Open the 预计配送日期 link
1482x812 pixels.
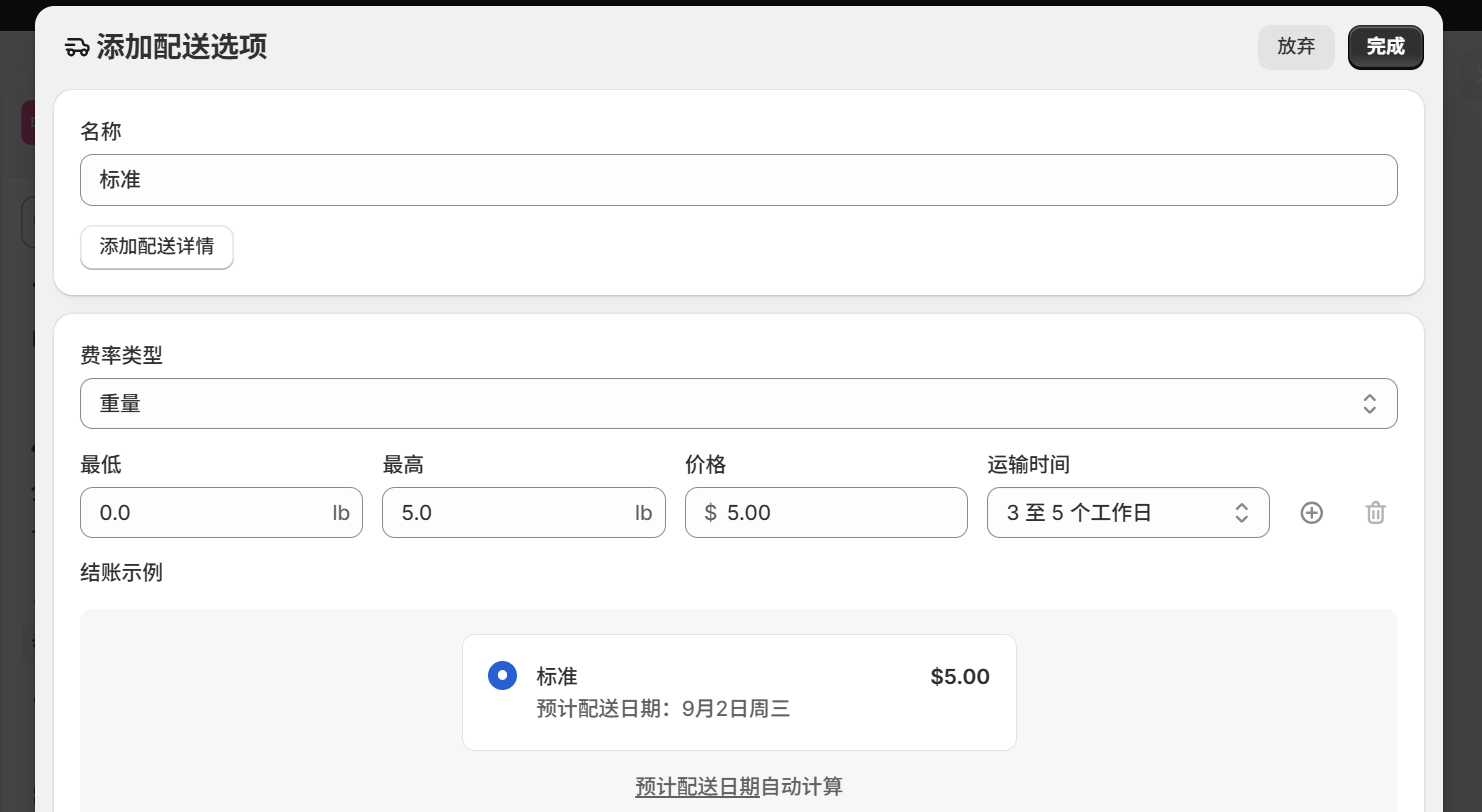(x=698, y=787)
